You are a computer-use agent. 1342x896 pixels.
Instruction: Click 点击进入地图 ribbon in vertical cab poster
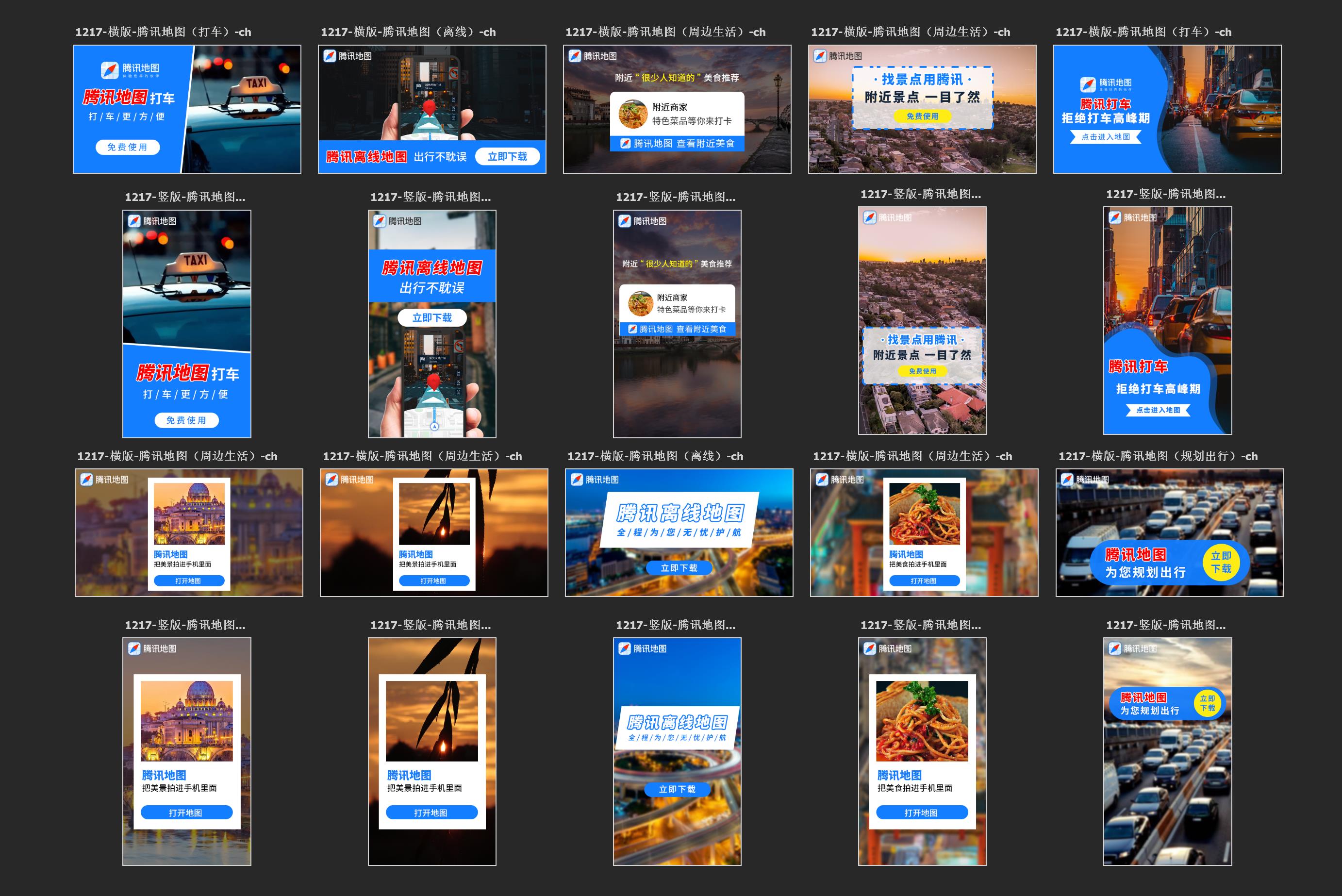[x=1158, y=410]
